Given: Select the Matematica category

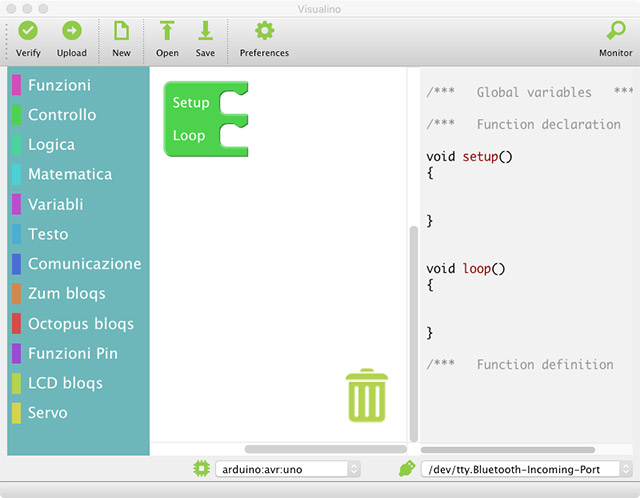Looking at the screenshot, I should pos(69,174).
